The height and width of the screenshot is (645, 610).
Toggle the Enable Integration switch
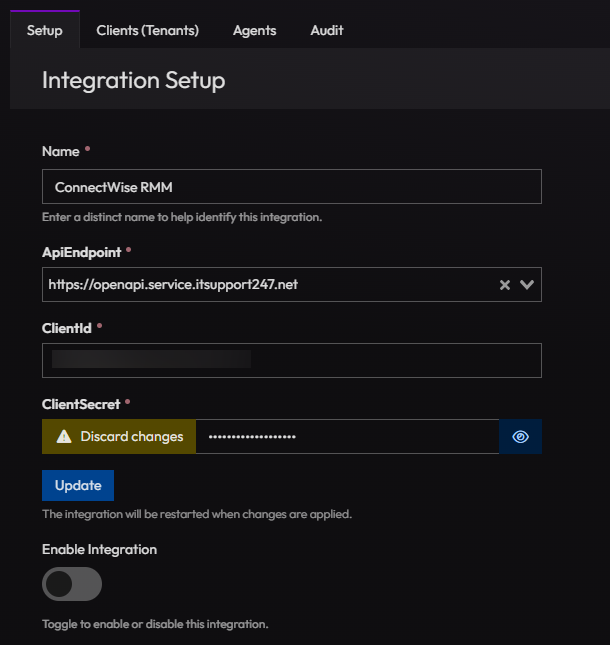coord(72,584)
